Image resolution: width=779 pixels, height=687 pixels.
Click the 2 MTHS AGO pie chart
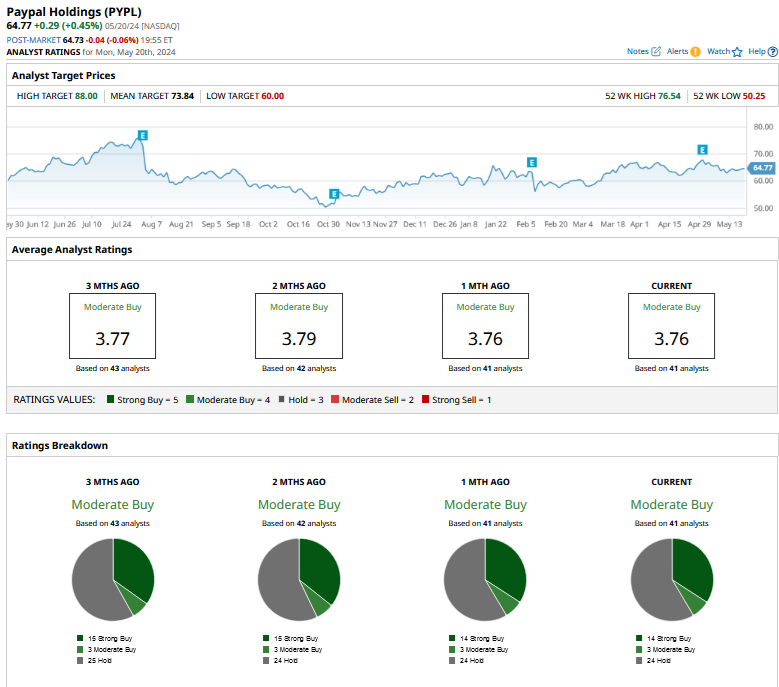coord(299,579)
